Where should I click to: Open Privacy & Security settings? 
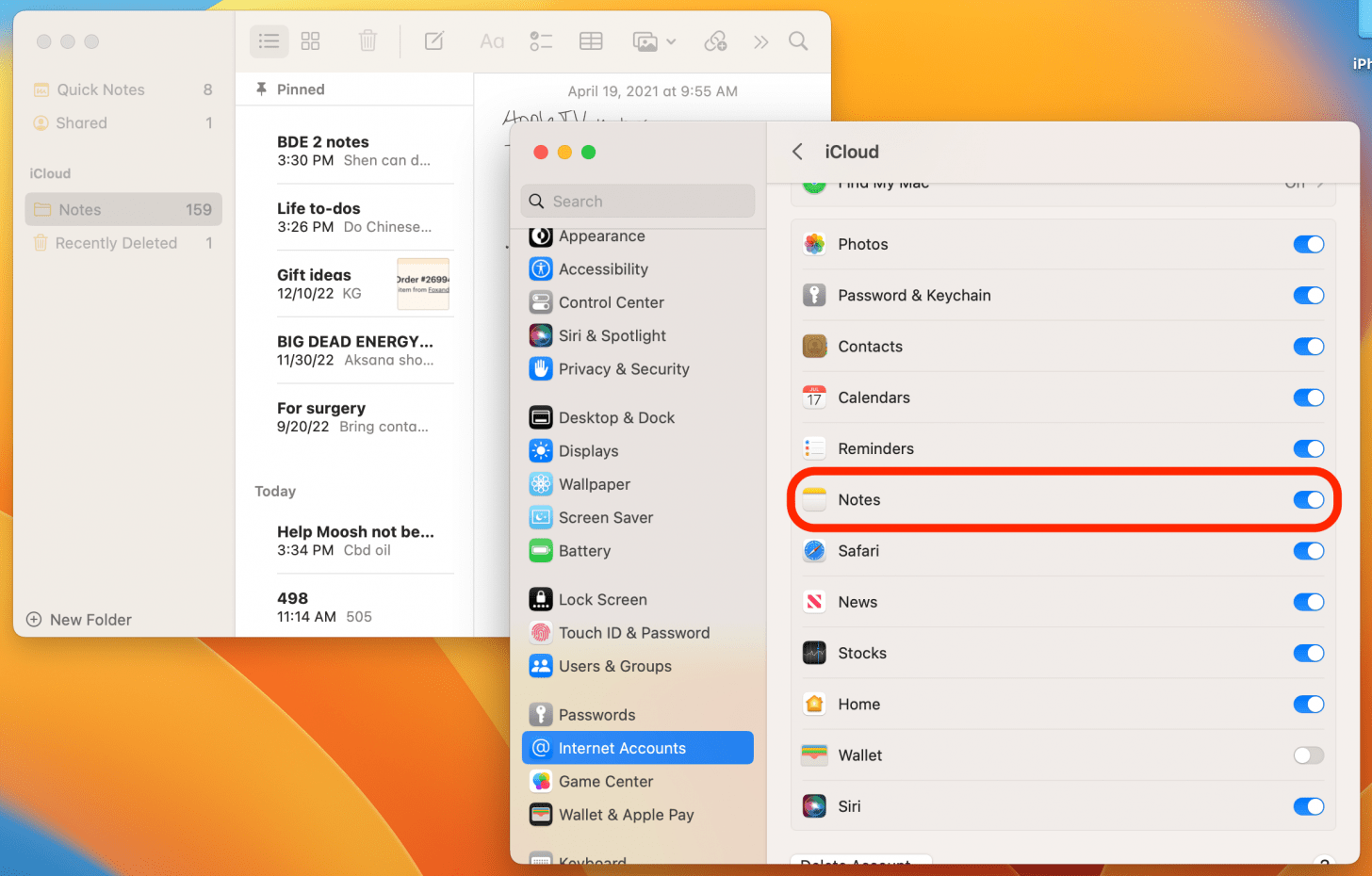pyautogui.click(x=623, y=369)
